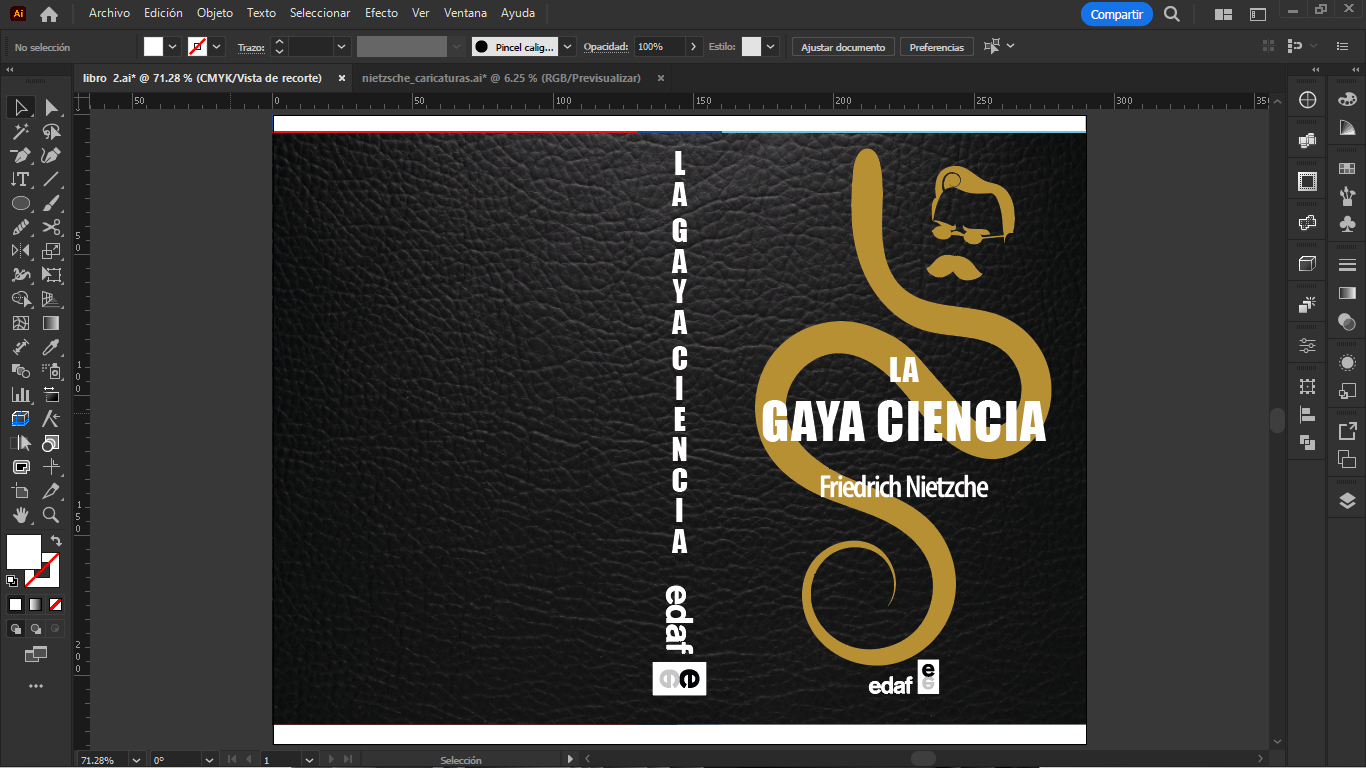Select the Scissors tool
Screen dimensions: 1366x768
51,227
